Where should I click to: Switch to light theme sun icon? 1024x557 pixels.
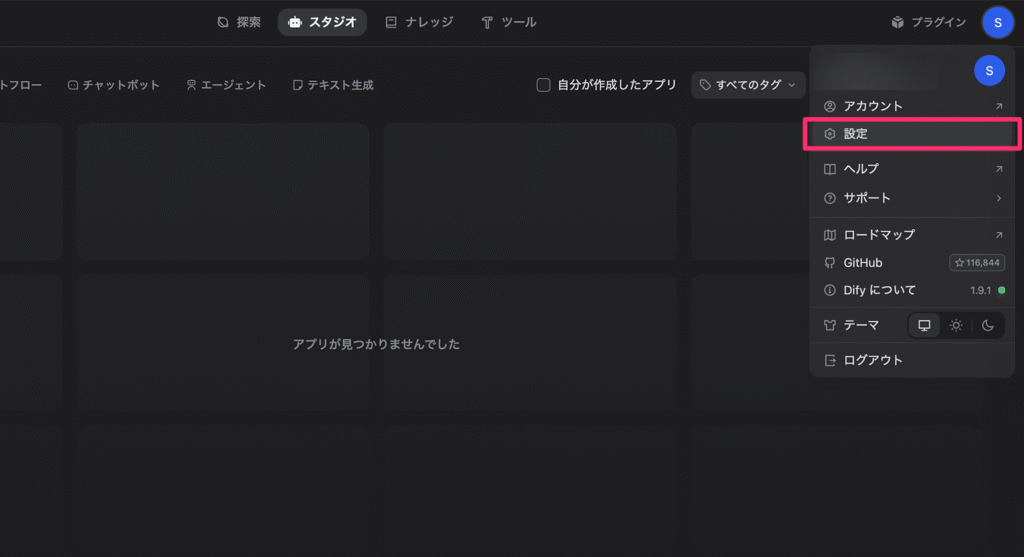[956, 325]
